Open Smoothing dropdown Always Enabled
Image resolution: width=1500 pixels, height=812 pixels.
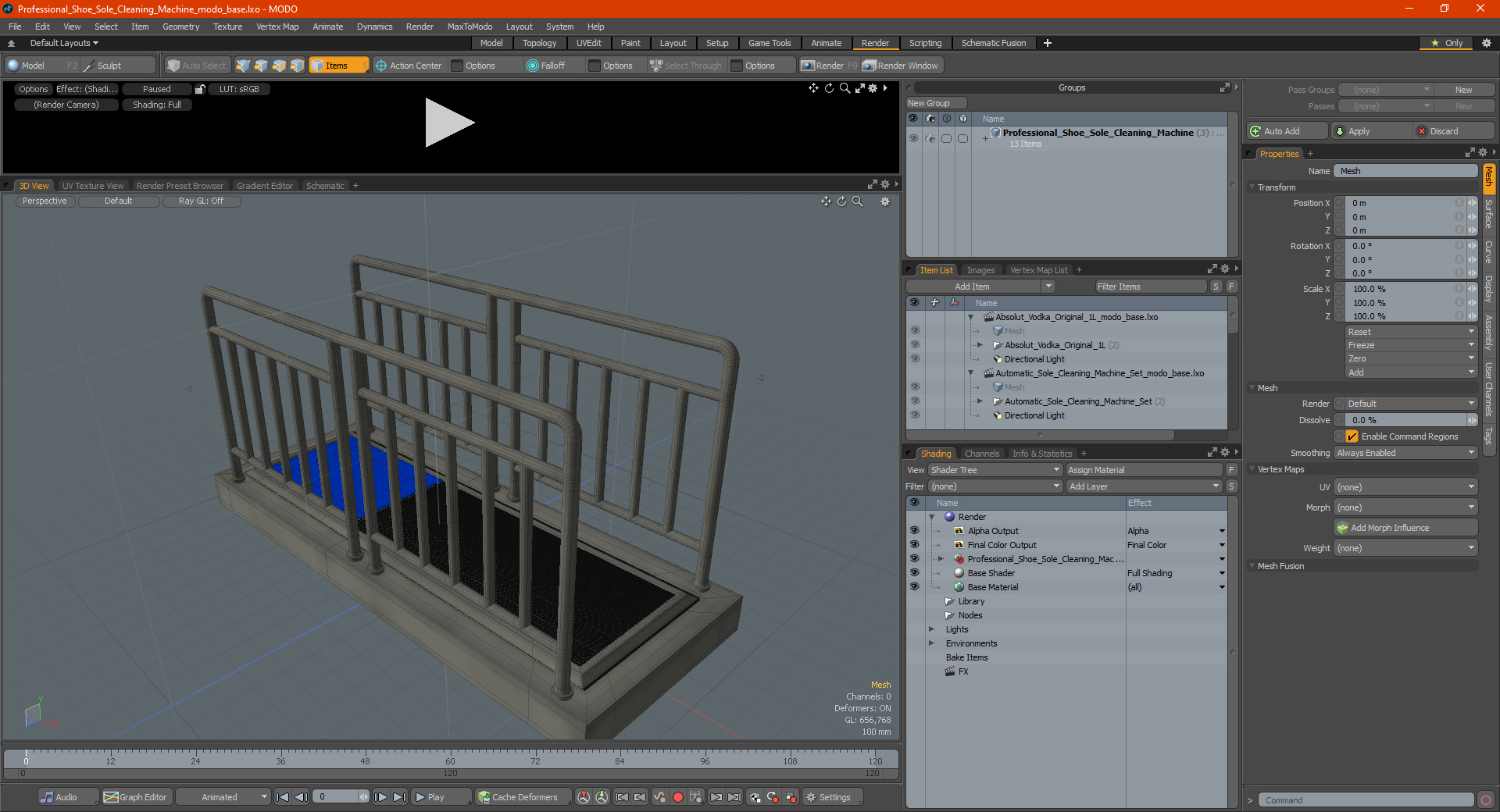pyautogui.click(x=1405, y=453)
